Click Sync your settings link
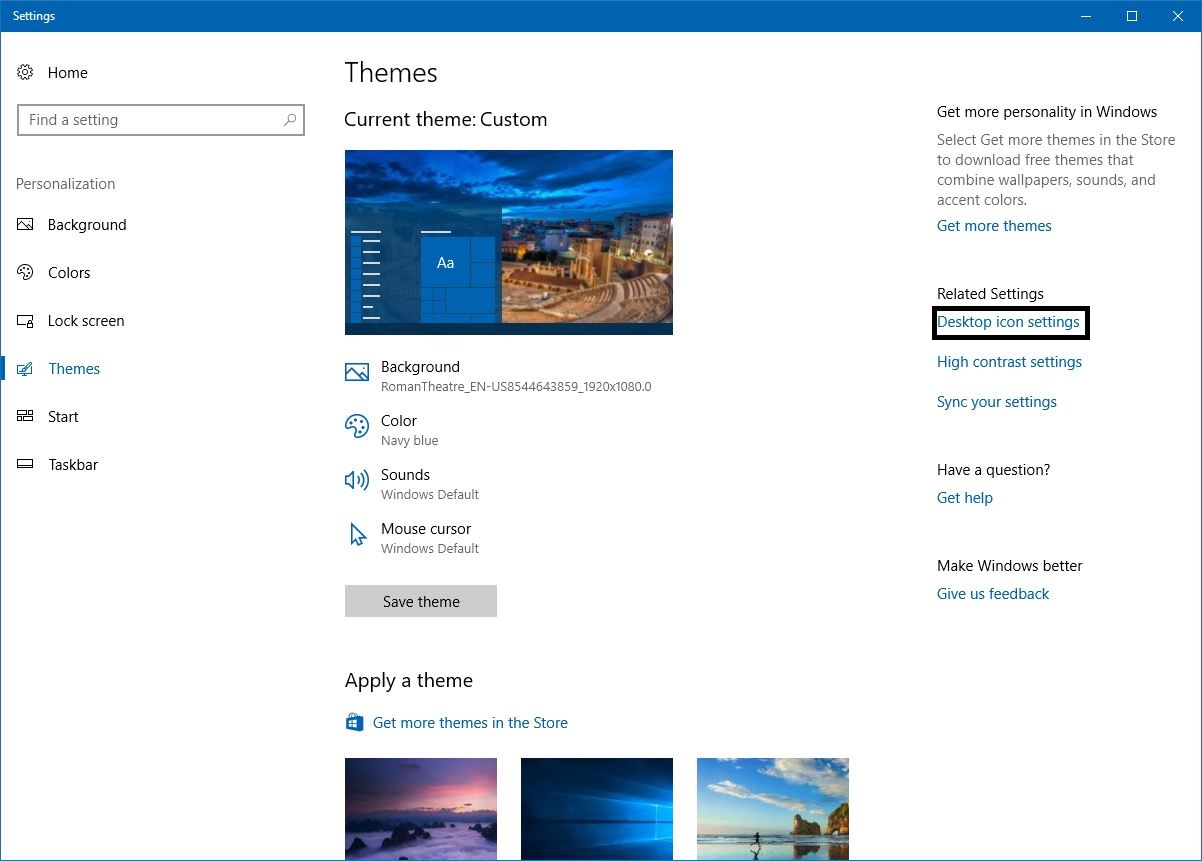Screen dimensions: 1202x861 point(996,401)
